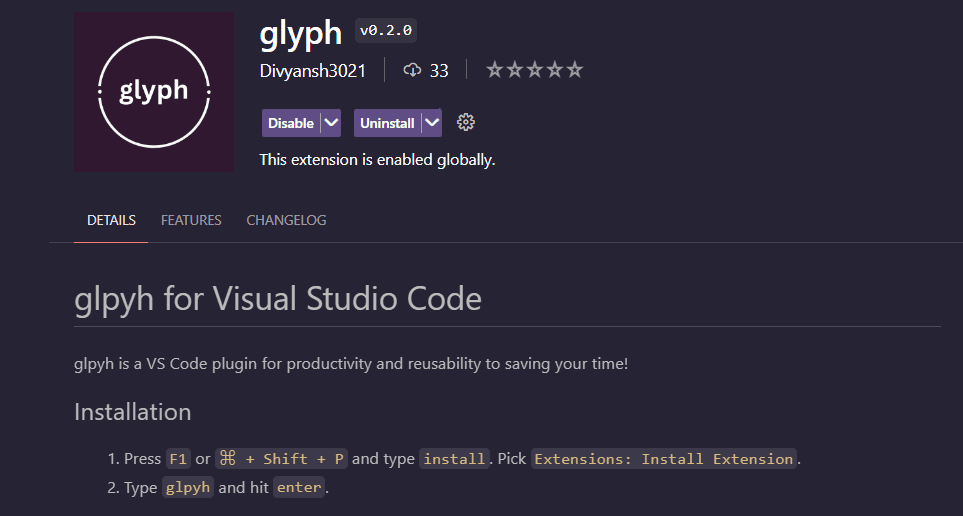
Task: Expand the Uninstall dropdown arrow
Action: pos(432,123)
